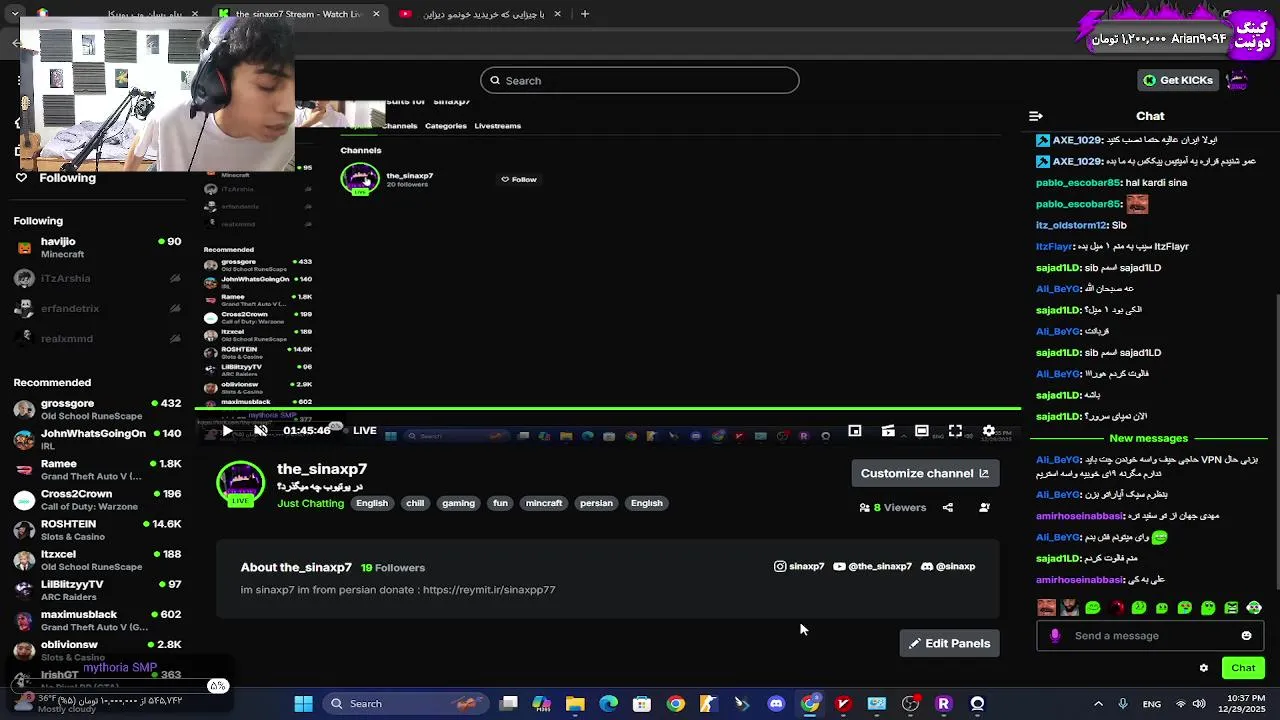Open offline erfandetrix channel

coord(97,308)
